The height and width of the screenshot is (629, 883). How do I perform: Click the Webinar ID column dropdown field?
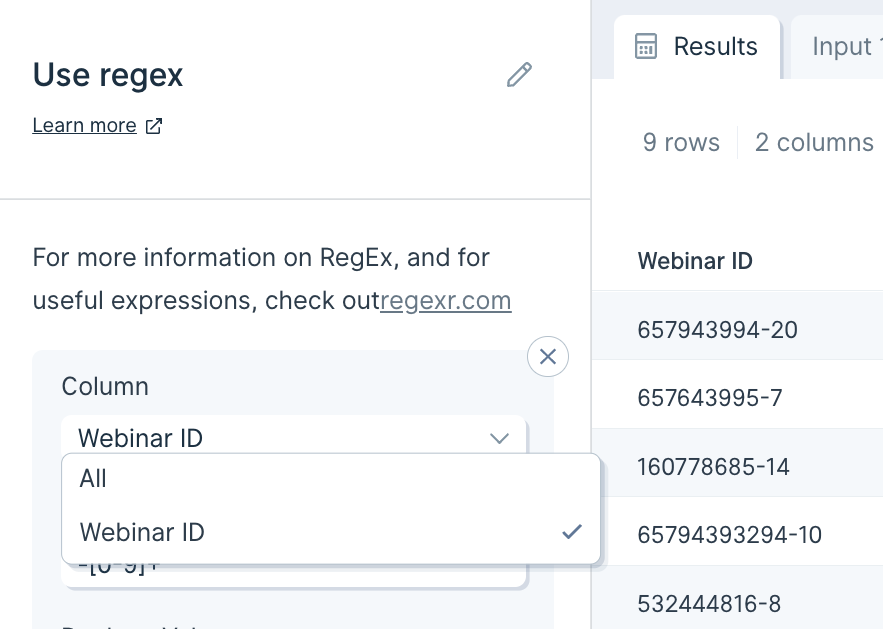(x=293, y=436)
